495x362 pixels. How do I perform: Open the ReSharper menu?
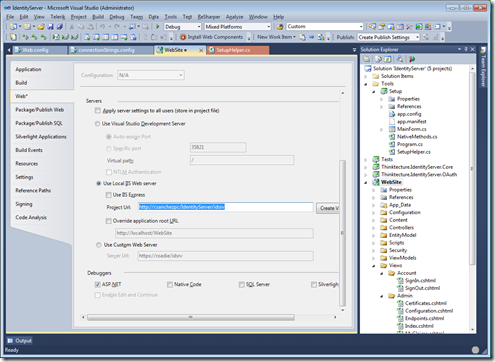(209, 17)
